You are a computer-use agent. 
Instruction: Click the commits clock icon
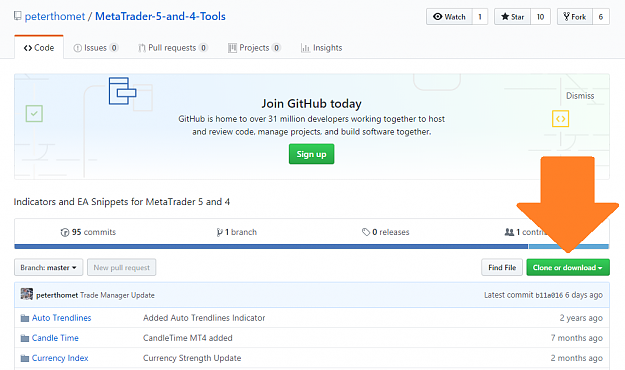pyautogui.click(x=65, y=232)
